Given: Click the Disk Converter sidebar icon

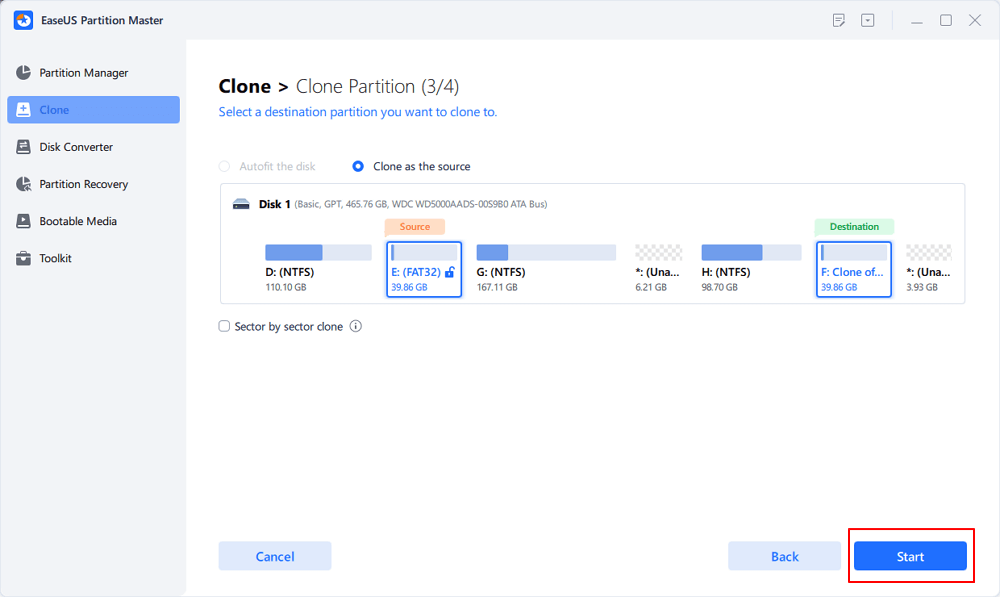Looking at the screenshot, I should point(24,147).
